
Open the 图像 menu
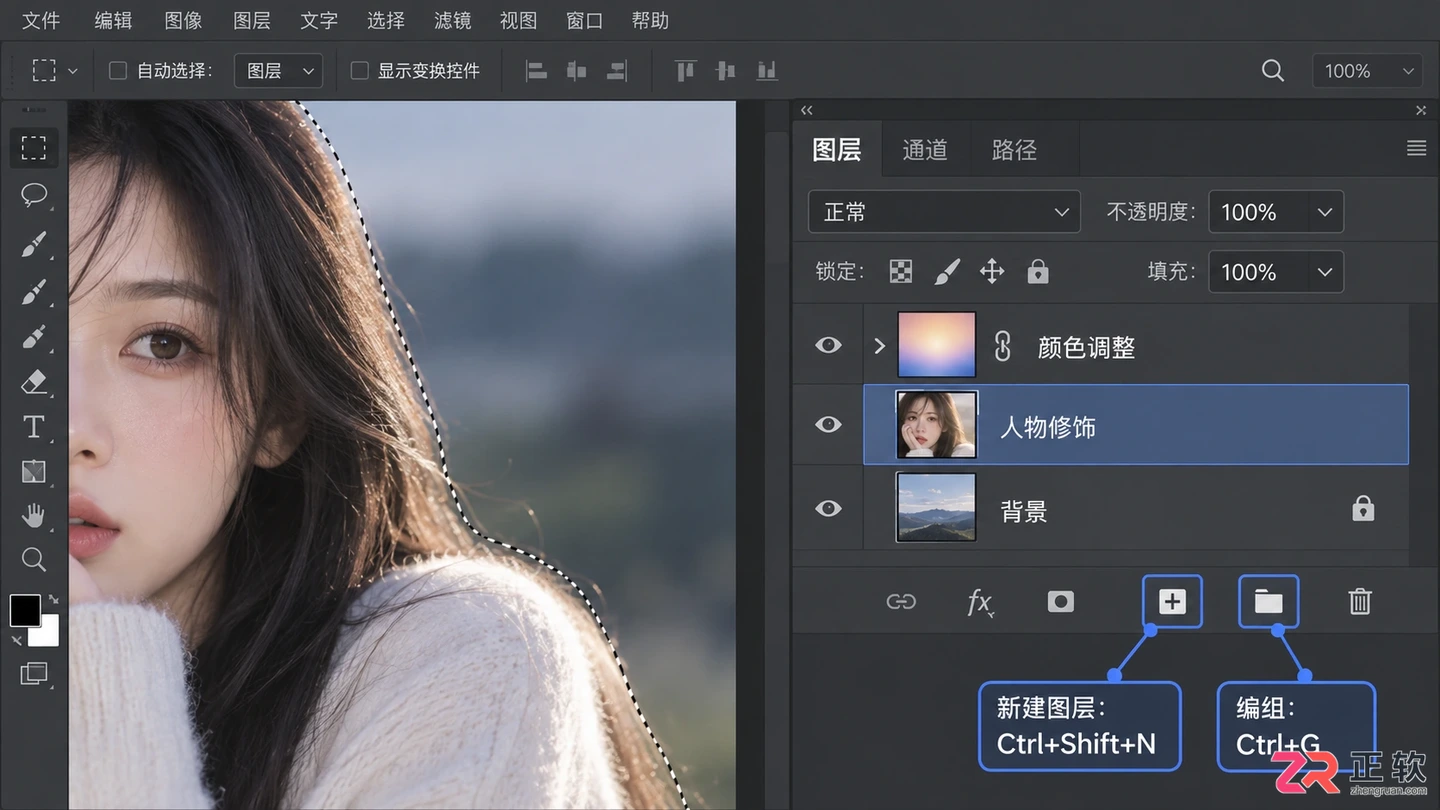(183, 20)
